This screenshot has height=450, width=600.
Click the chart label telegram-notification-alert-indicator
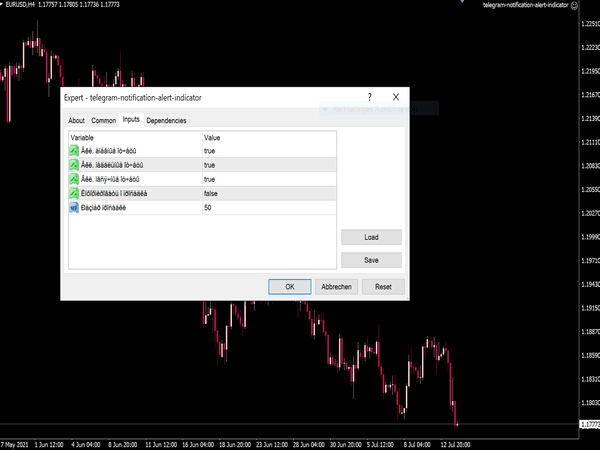(525, 5)
